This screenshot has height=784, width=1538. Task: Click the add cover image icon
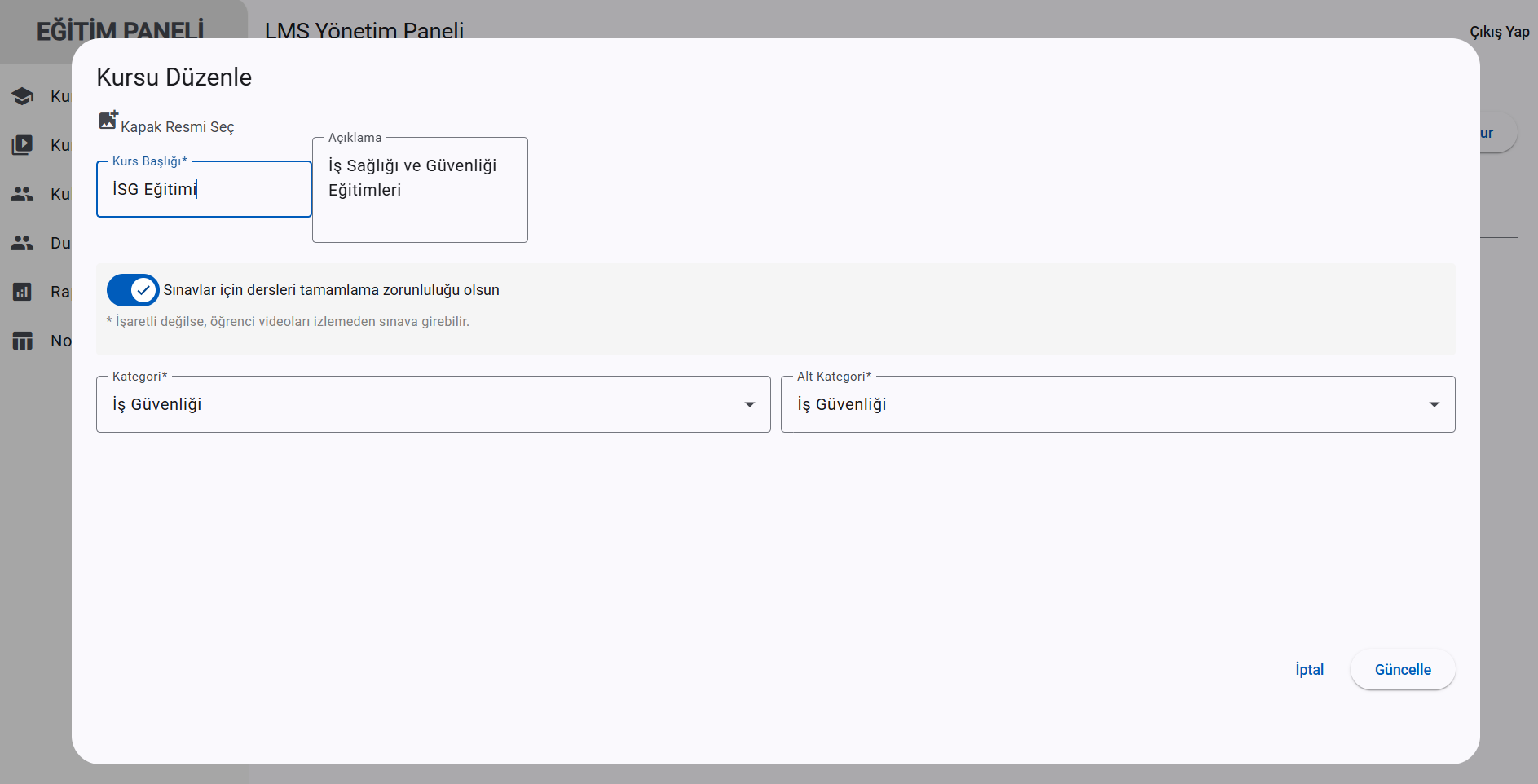click(x=108, y=121)
